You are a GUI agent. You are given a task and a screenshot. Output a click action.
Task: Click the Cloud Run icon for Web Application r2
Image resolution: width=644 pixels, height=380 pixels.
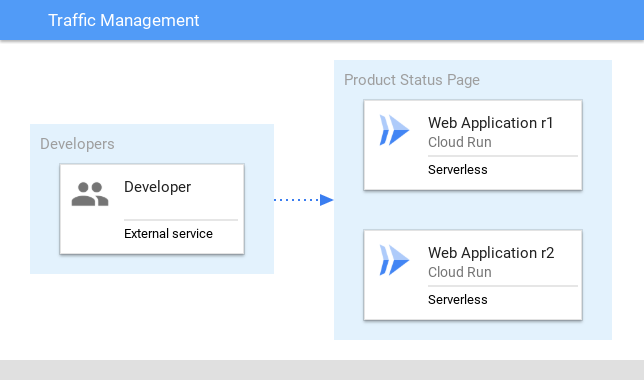[x=394, y=260]
